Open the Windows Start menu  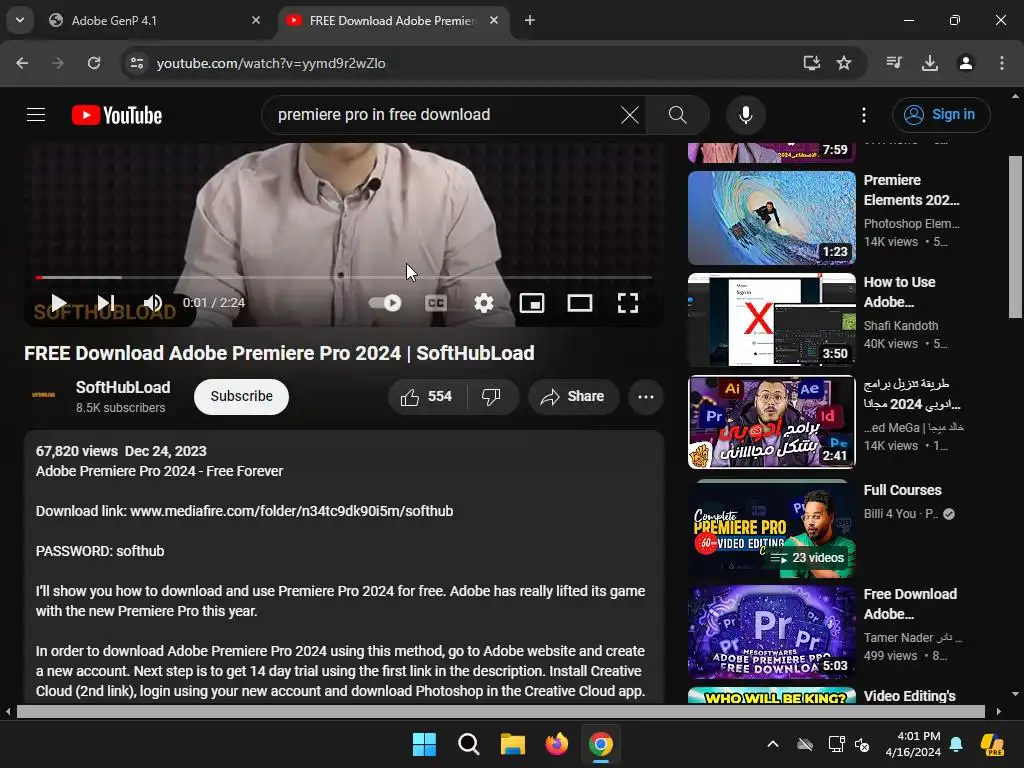pyautogui.click(x=424, y=744)
